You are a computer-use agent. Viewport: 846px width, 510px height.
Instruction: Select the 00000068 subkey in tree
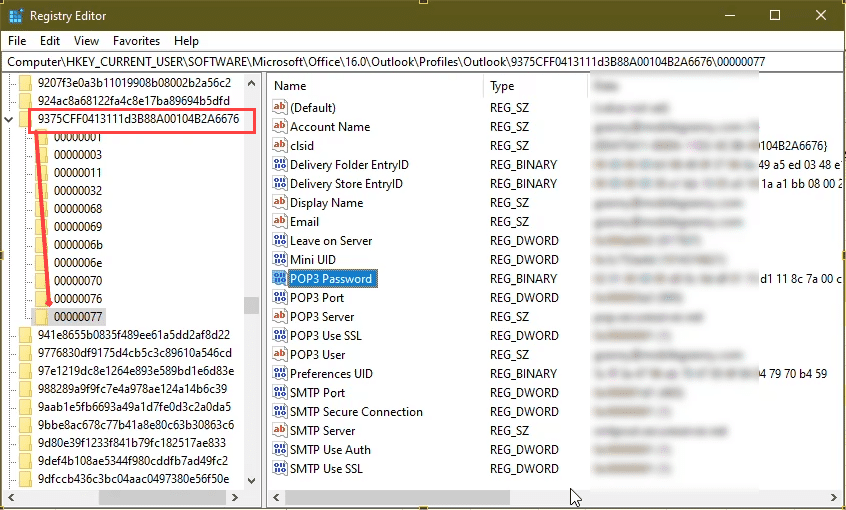pos(78,209)
